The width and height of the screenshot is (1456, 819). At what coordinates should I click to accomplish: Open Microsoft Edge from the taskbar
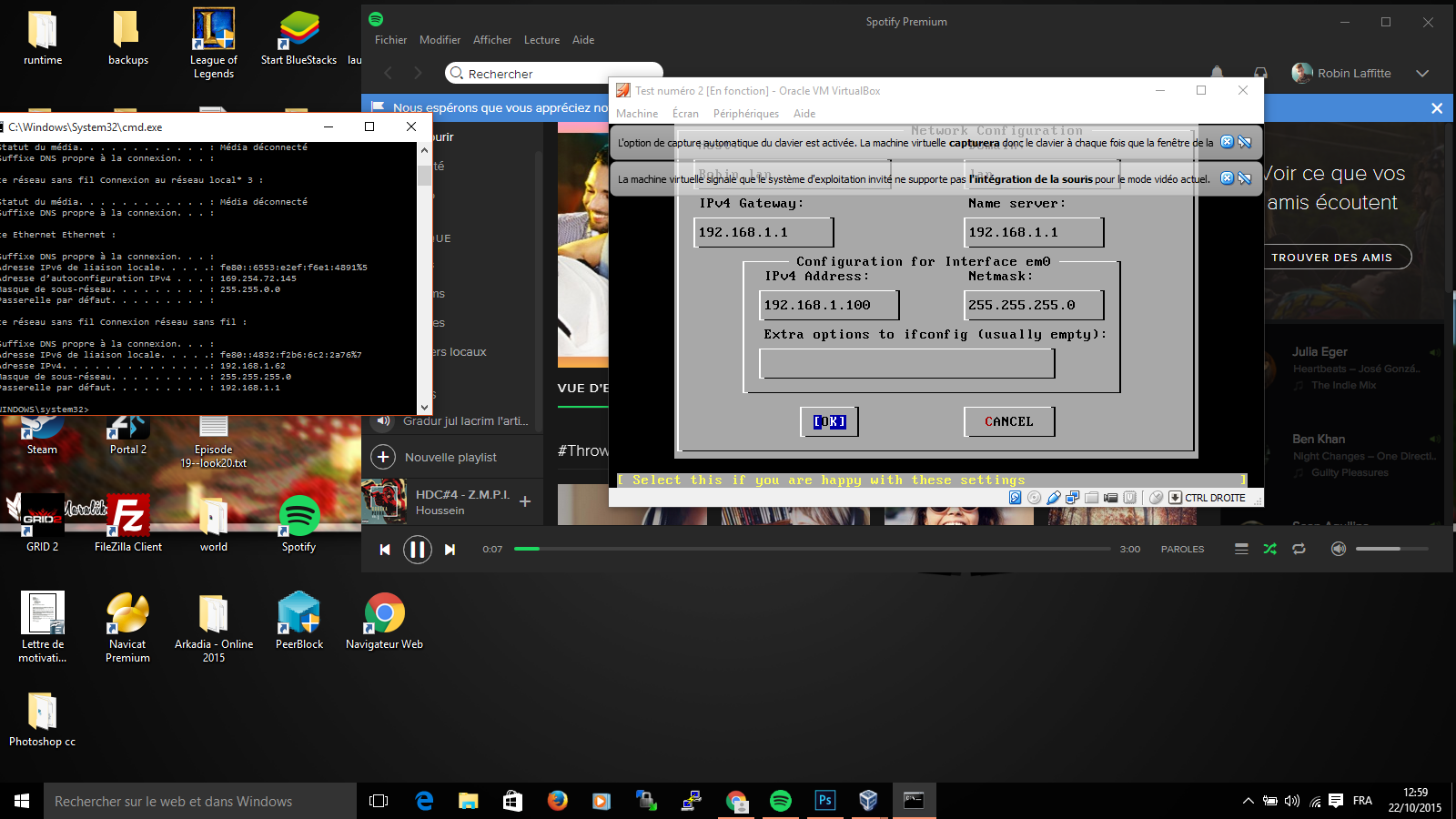pyautogui.click(x=424, y=801)
